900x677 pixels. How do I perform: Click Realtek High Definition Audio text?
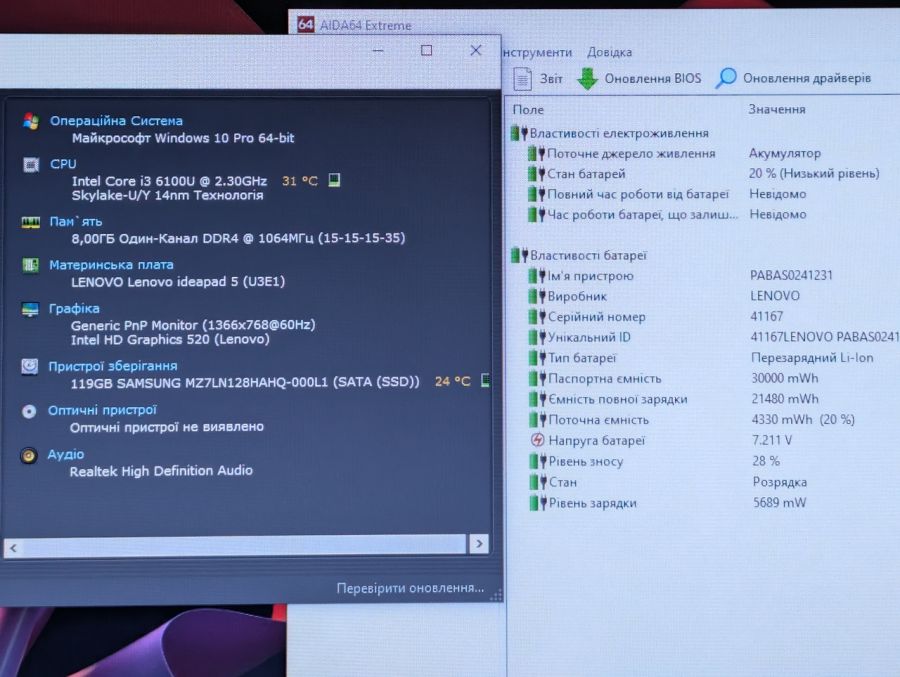pos(161,471)
